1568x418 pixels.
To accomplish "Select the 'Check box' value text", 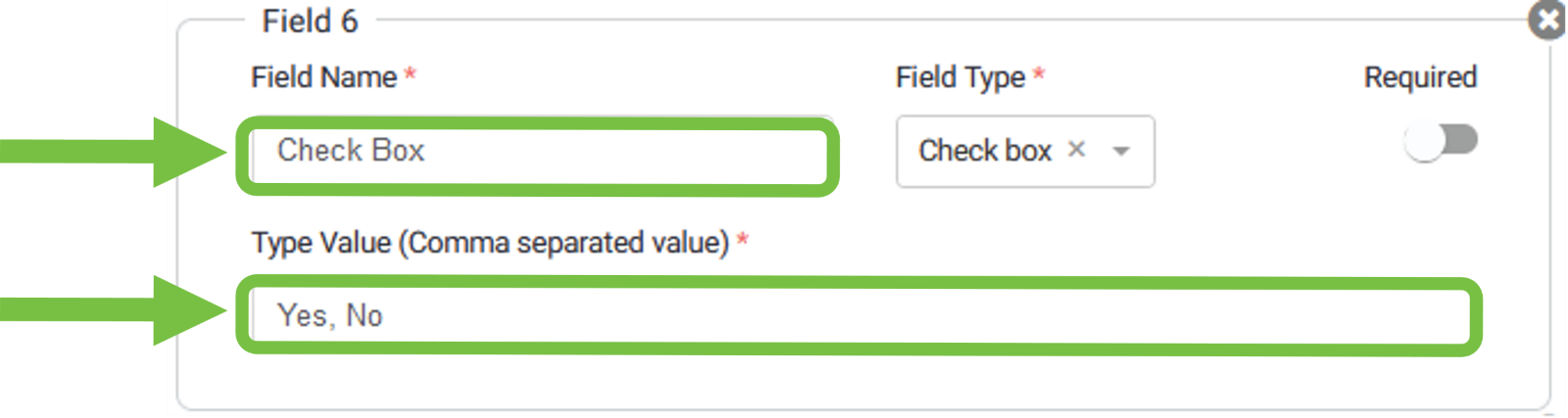I will point(984,151).
